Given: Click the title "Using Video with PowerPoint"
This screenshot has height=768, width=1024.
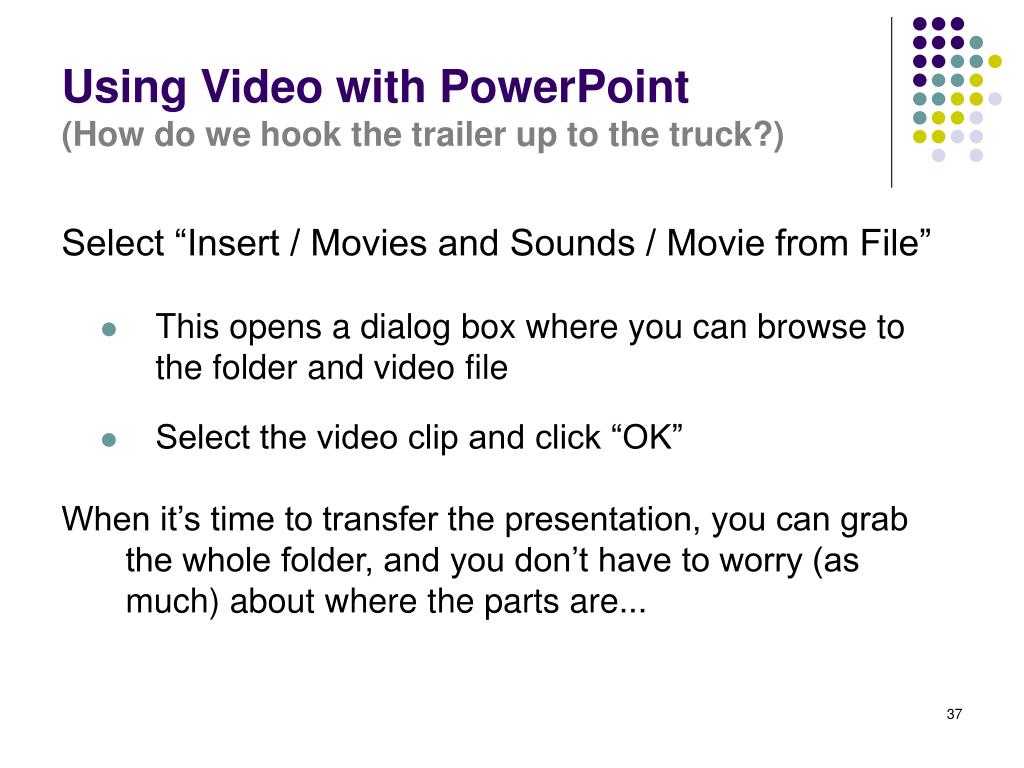Looking at the screenshot, I should (x=376, y=87).
